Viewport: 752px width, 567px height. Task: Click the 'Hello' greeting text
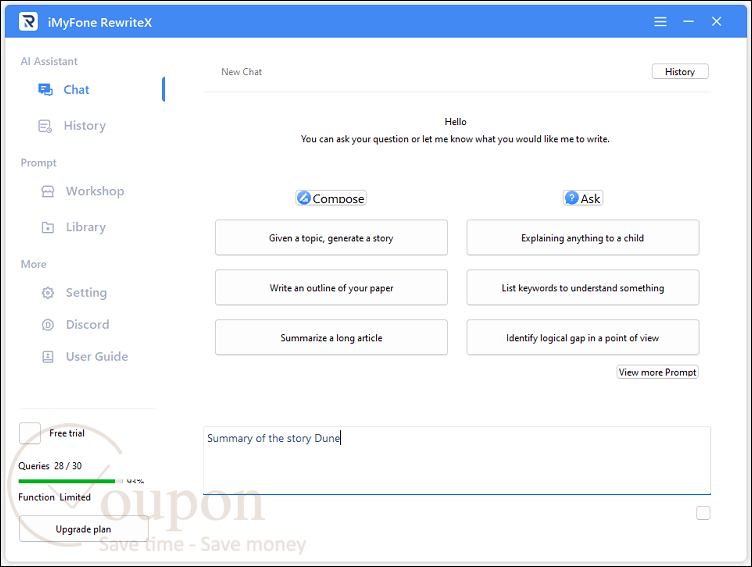(x=456, y=122)
